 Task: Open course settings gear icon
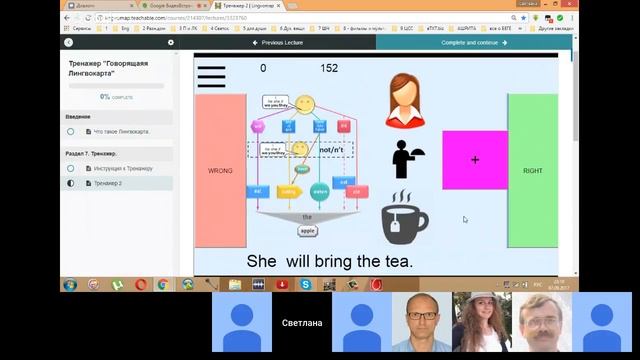171,42
